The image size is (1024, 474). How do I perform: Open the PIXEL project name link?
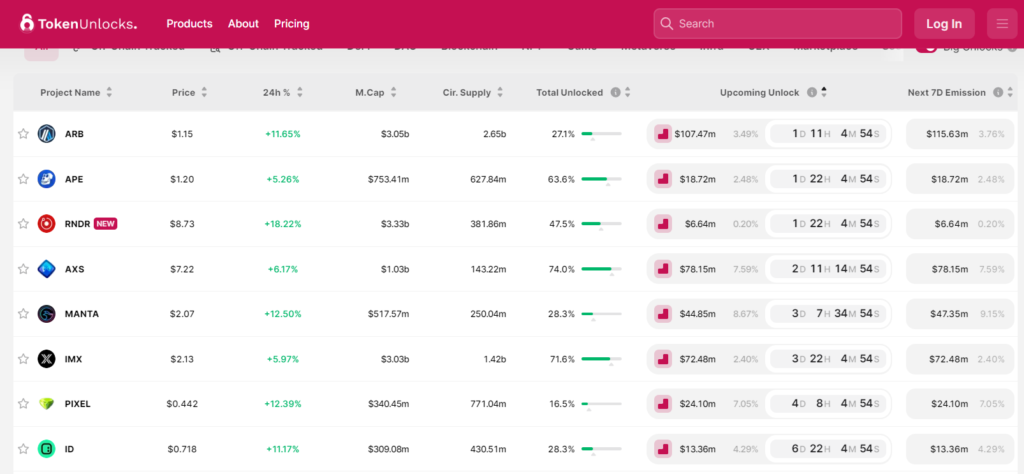click(x=78, y=404)
